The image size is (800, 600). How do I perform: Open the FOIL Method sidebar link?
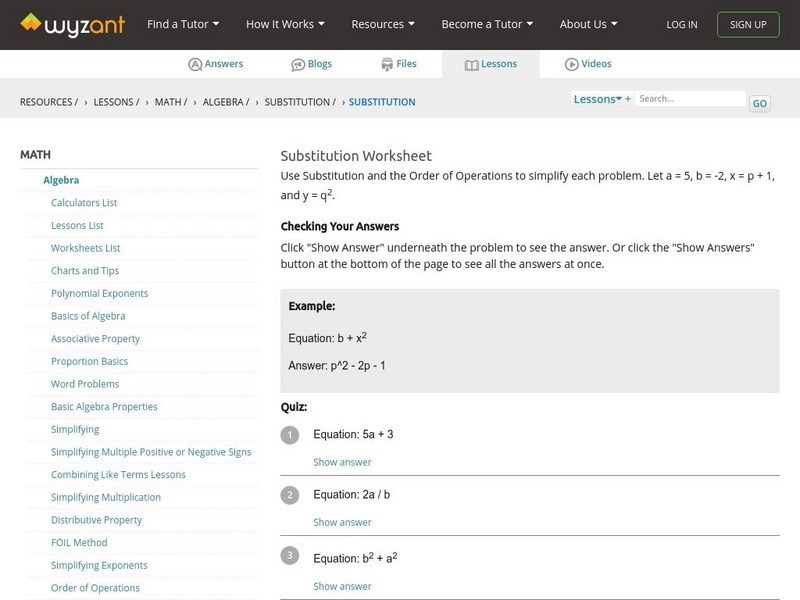pyautogui.click(x=80, y=542)
